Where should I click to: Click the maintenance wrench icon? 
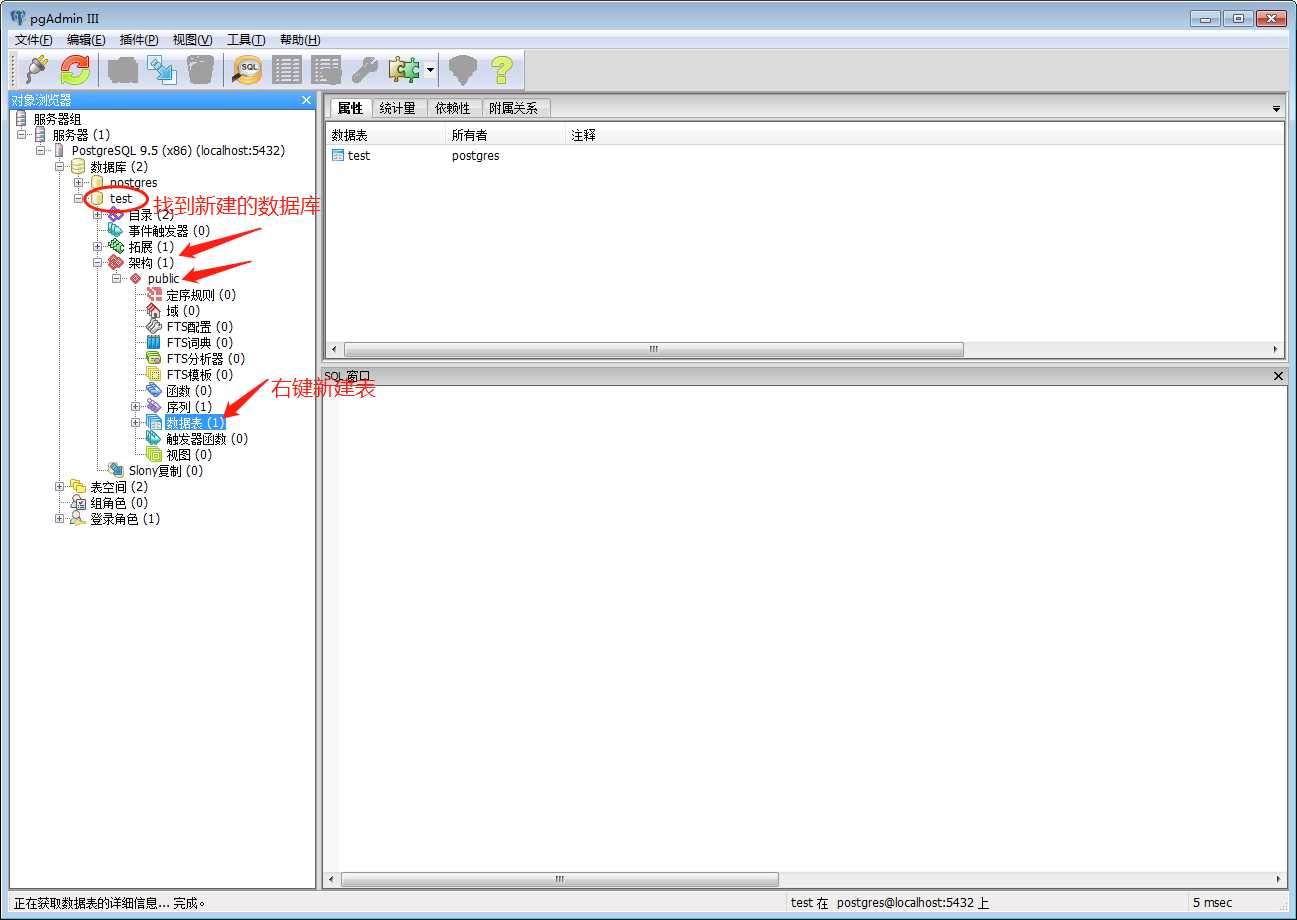point(365,69)
